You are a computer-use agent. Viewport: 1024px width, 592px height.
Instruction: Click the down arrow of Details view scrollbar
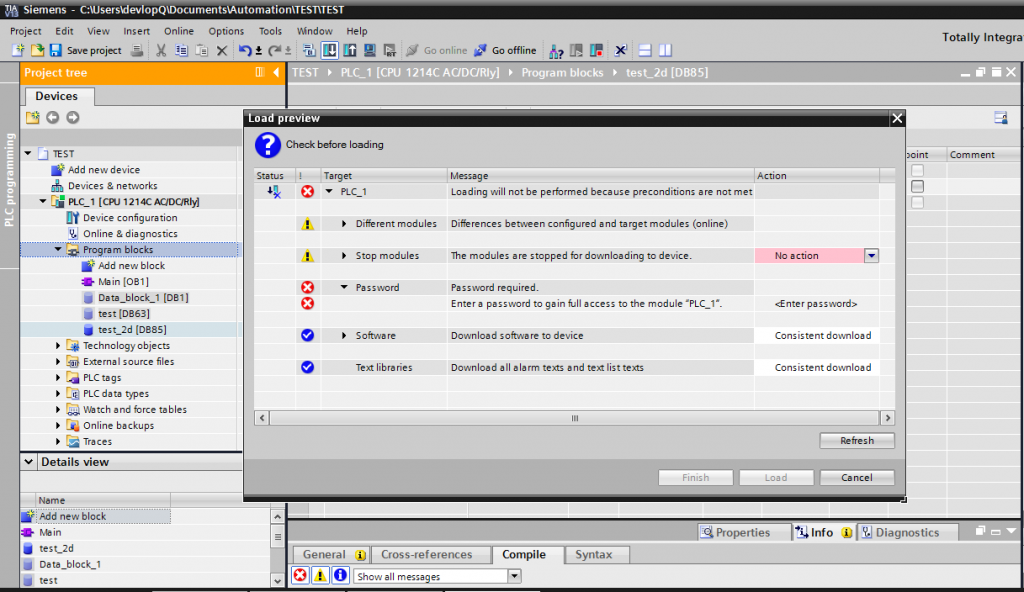[278, 580]
